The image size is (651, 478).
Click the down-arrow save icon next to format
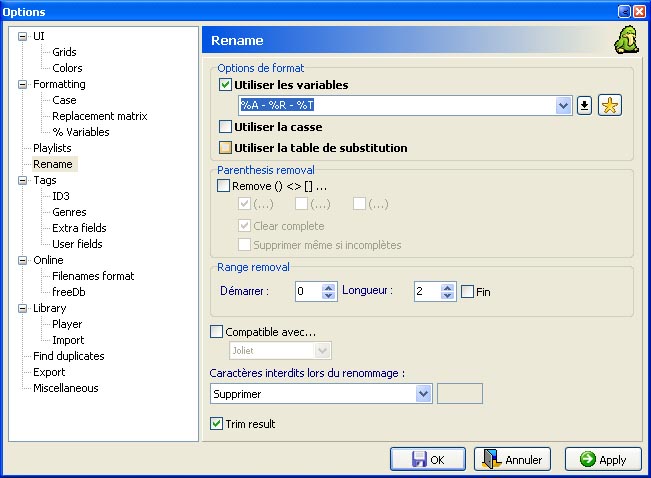point(585,106)
